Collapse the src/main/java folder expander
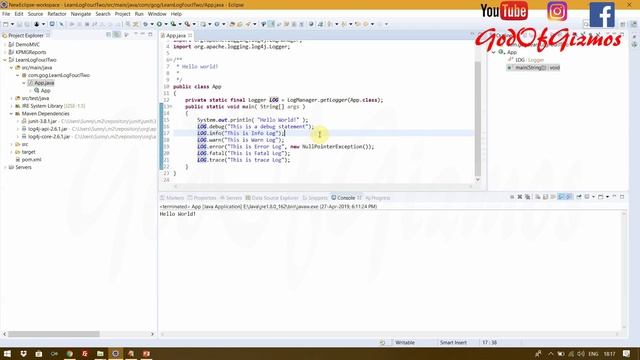 click(11, 68)
